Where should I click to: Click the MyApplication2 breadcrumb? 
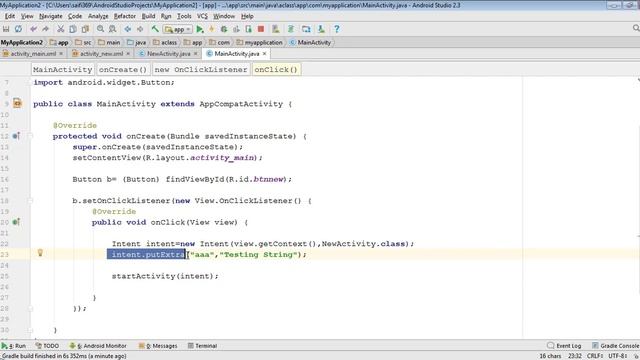click(22, 42)
